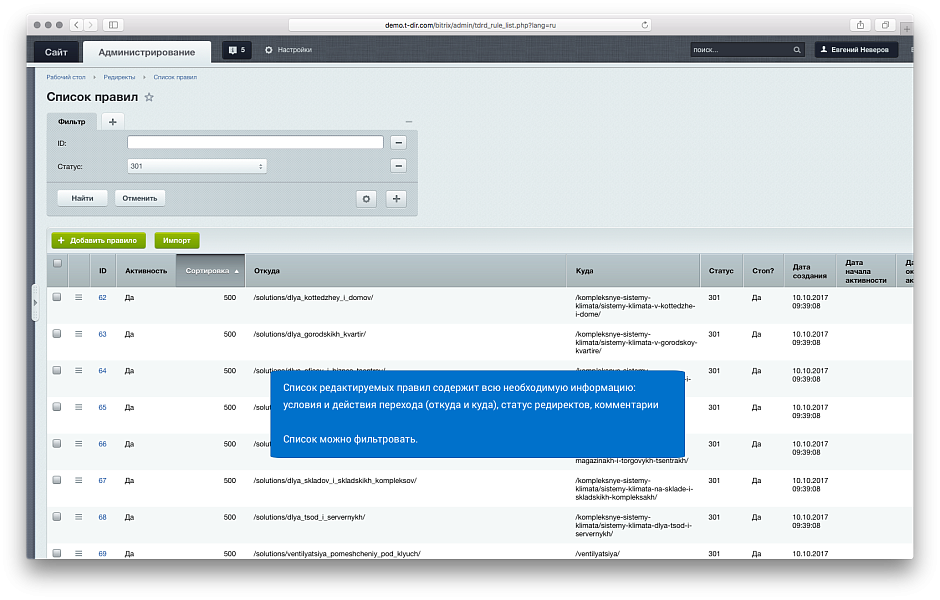Add a new filter tab with plus

click(x=112, y=122)
